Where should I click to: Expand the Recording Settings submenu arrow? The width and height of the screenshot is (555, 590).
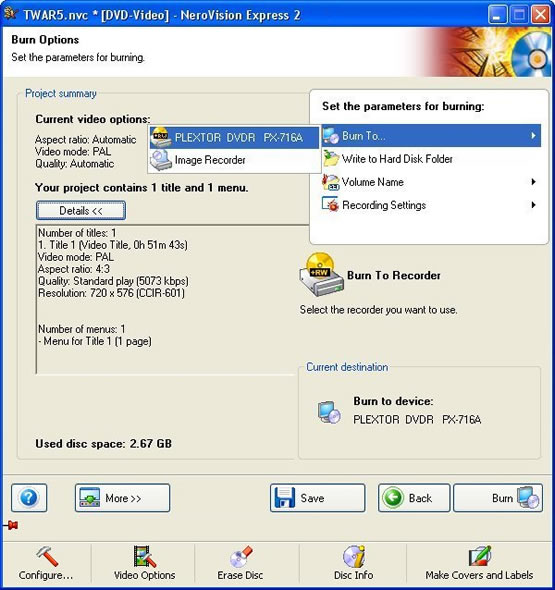(x=533, y=205)
